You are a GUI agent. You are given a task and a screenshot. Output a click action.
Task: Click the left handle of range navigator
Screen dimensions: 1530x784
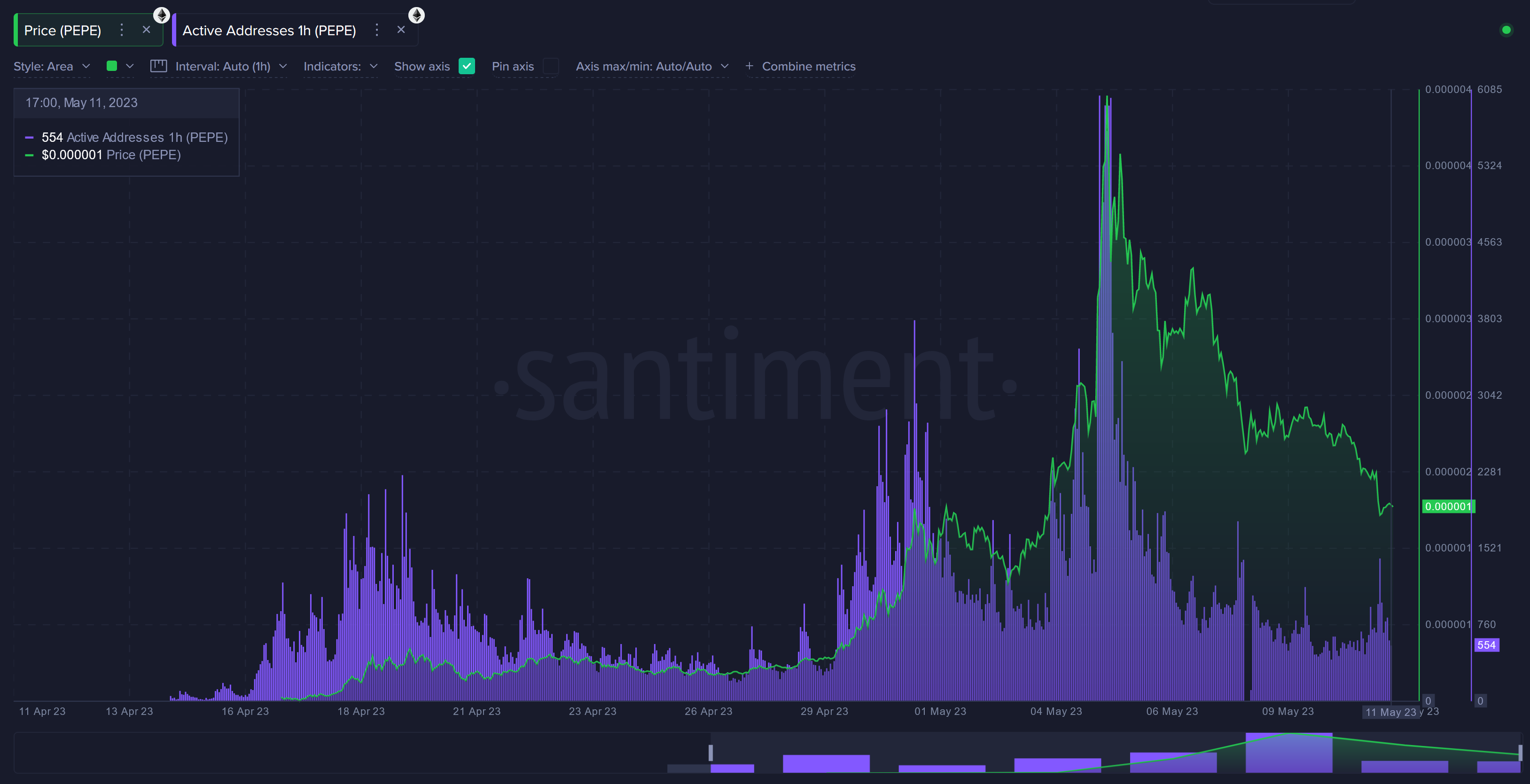tap(710, 753)
